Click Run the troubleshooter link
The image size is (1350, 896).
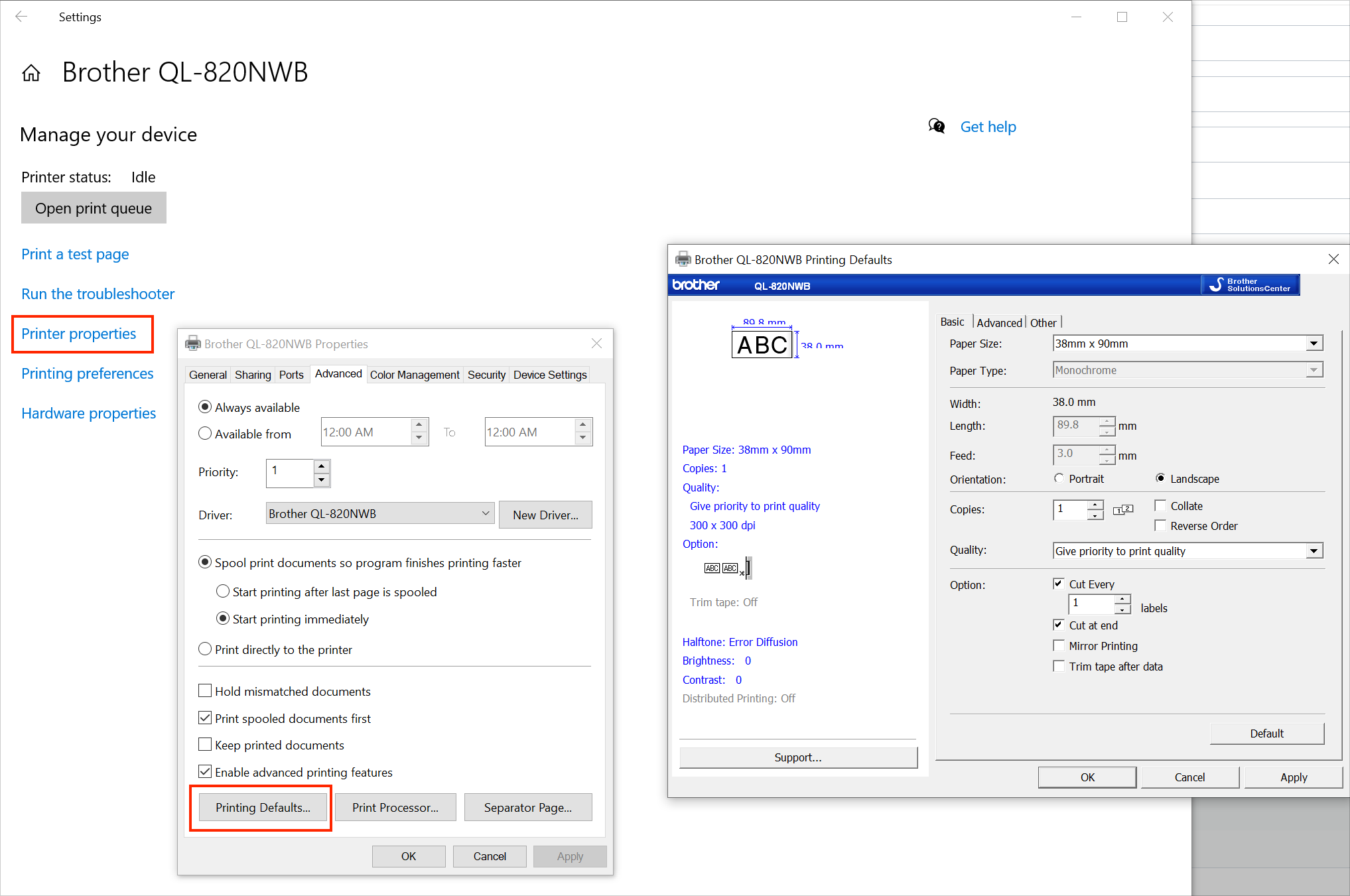coord(98,294)
